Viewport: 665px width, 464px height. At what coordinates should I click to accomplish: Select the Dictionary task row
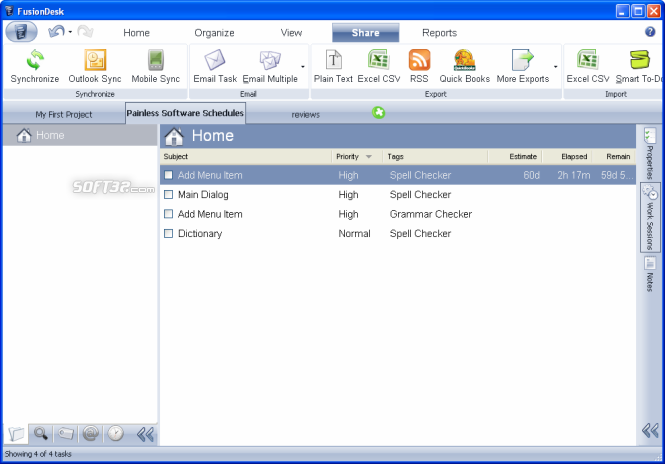point(398,233)
